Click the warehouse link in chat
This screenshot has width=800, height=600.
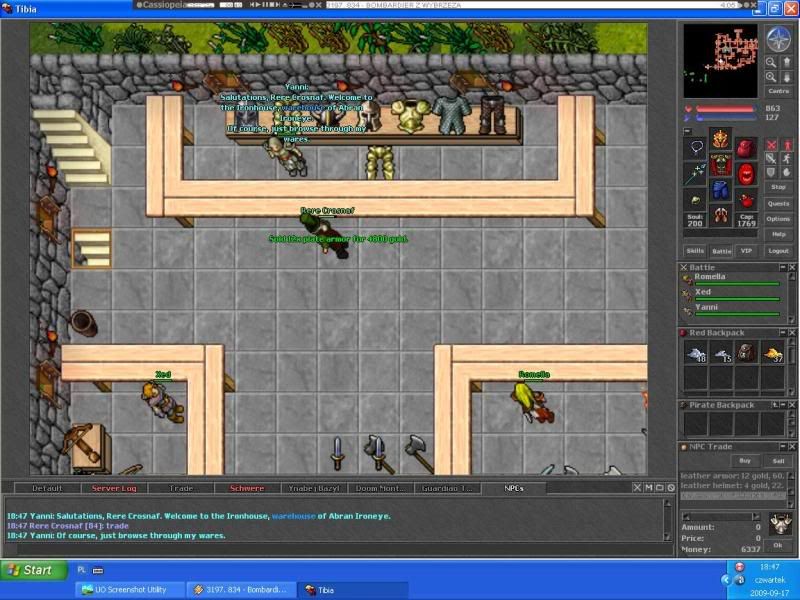tap(293, 516)
